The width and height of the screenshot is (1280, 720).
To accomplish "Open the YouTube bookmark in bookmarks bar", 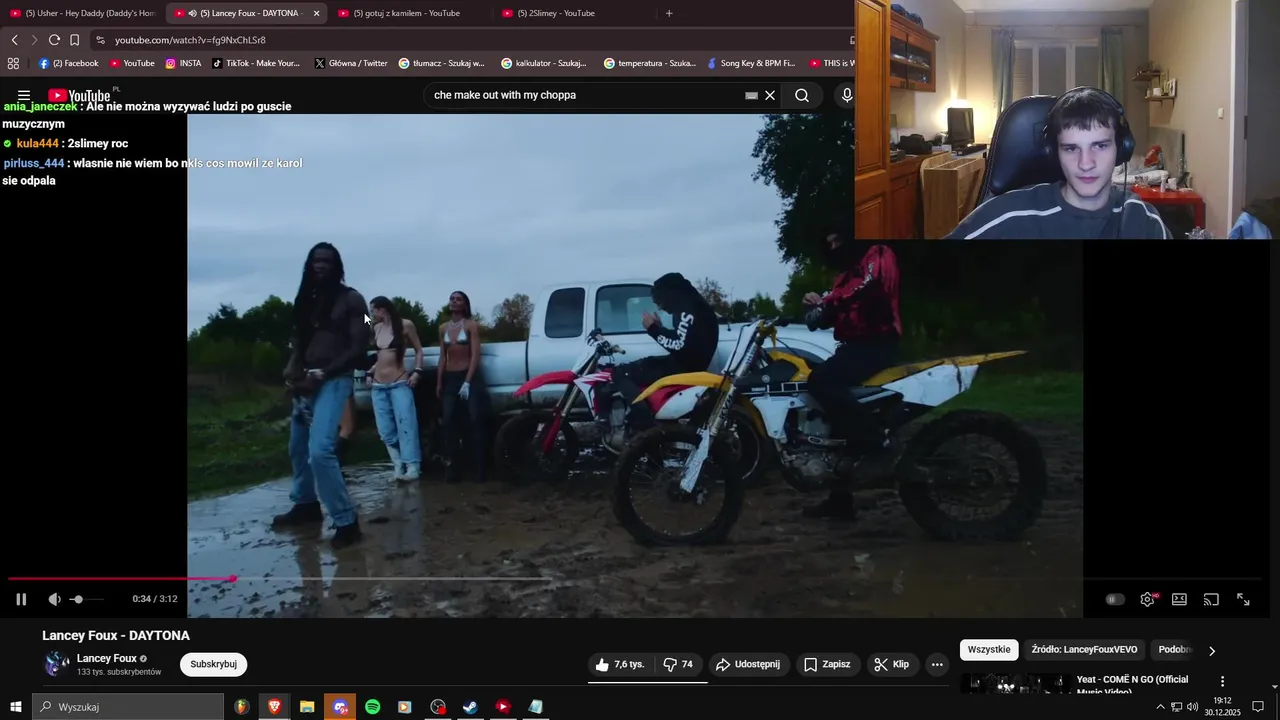I will tap(132, 63).
